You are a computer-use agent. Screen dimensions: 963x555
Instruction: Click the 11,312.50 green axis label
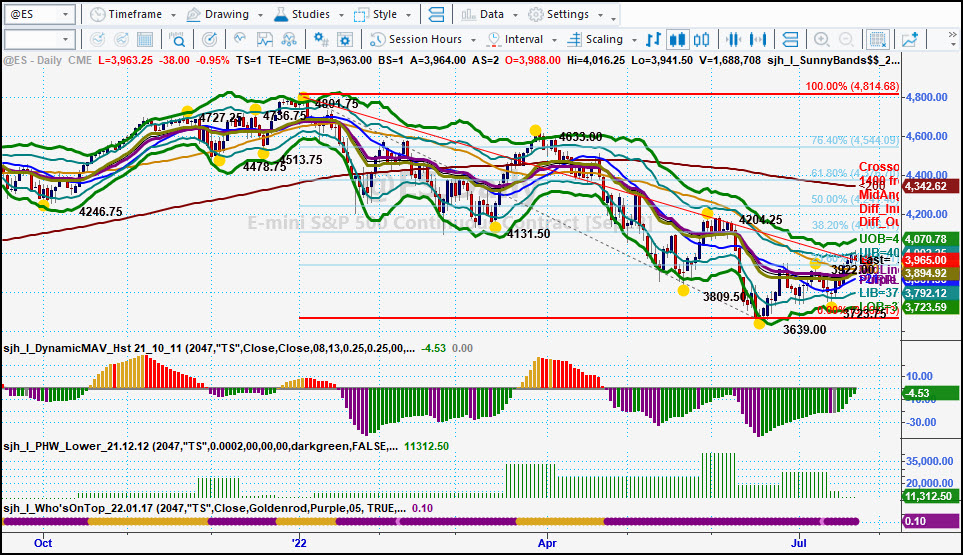(930, 496)
